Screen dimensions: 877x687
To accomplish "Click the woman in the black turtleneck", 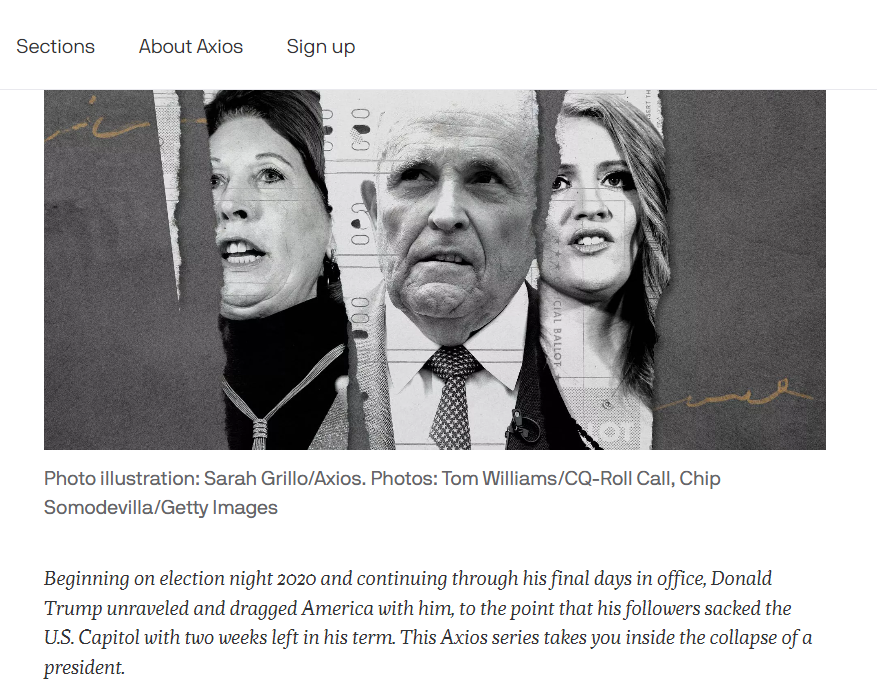I will [x=277, y=269].
